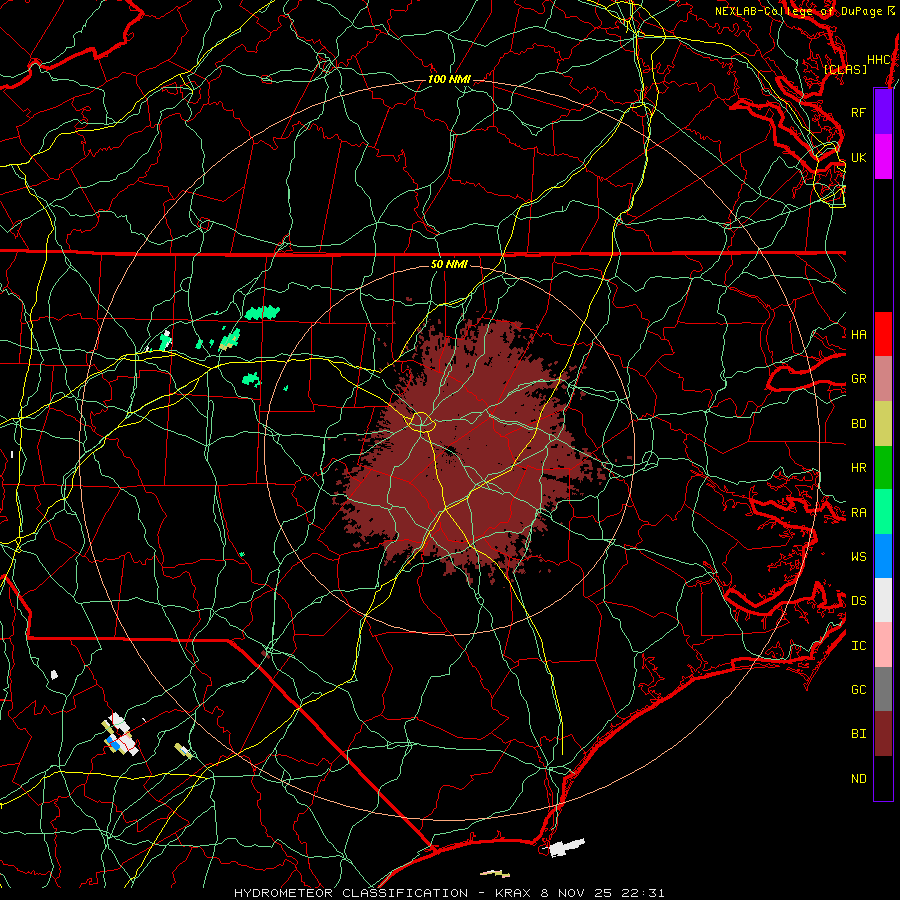Click the white DS legend color swatch
900x900 pixels.
coord(883,600)
